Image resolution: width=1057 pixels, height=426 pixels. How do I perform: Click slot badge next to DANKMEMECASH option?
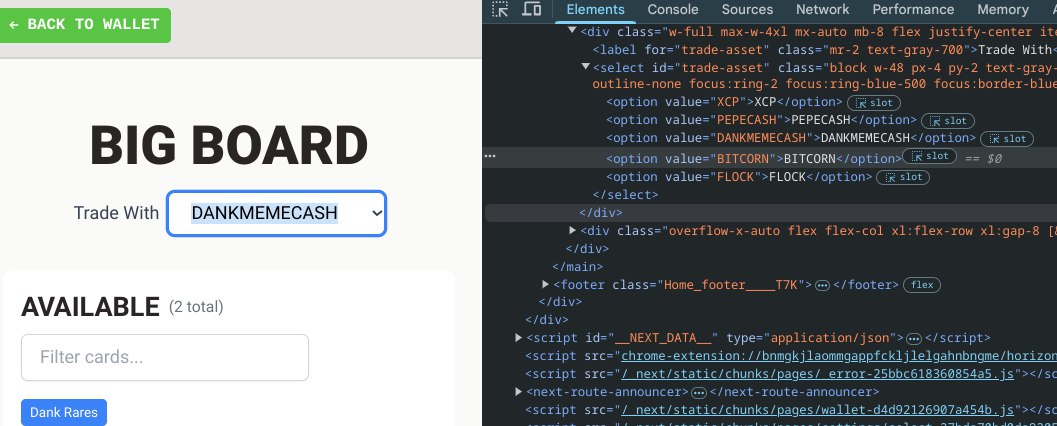point(1007,139)
